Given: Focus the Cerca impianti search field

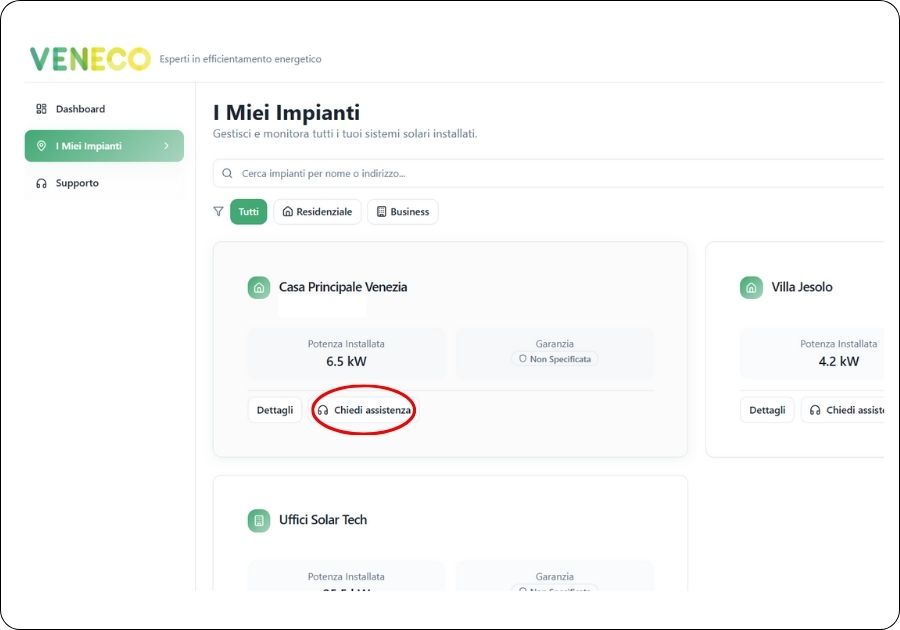Looking at the screenshot, I should [550, 173].
